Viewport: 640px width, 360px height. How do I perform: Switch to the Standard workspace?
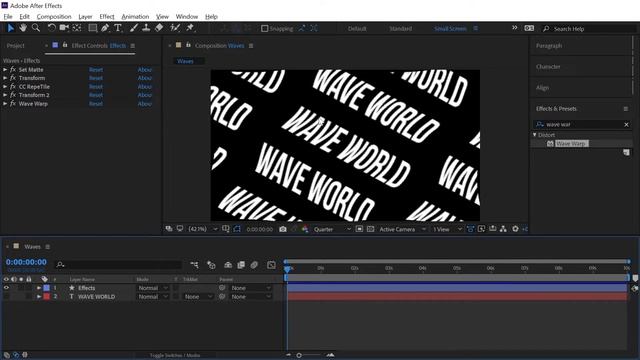click(400, 29)
